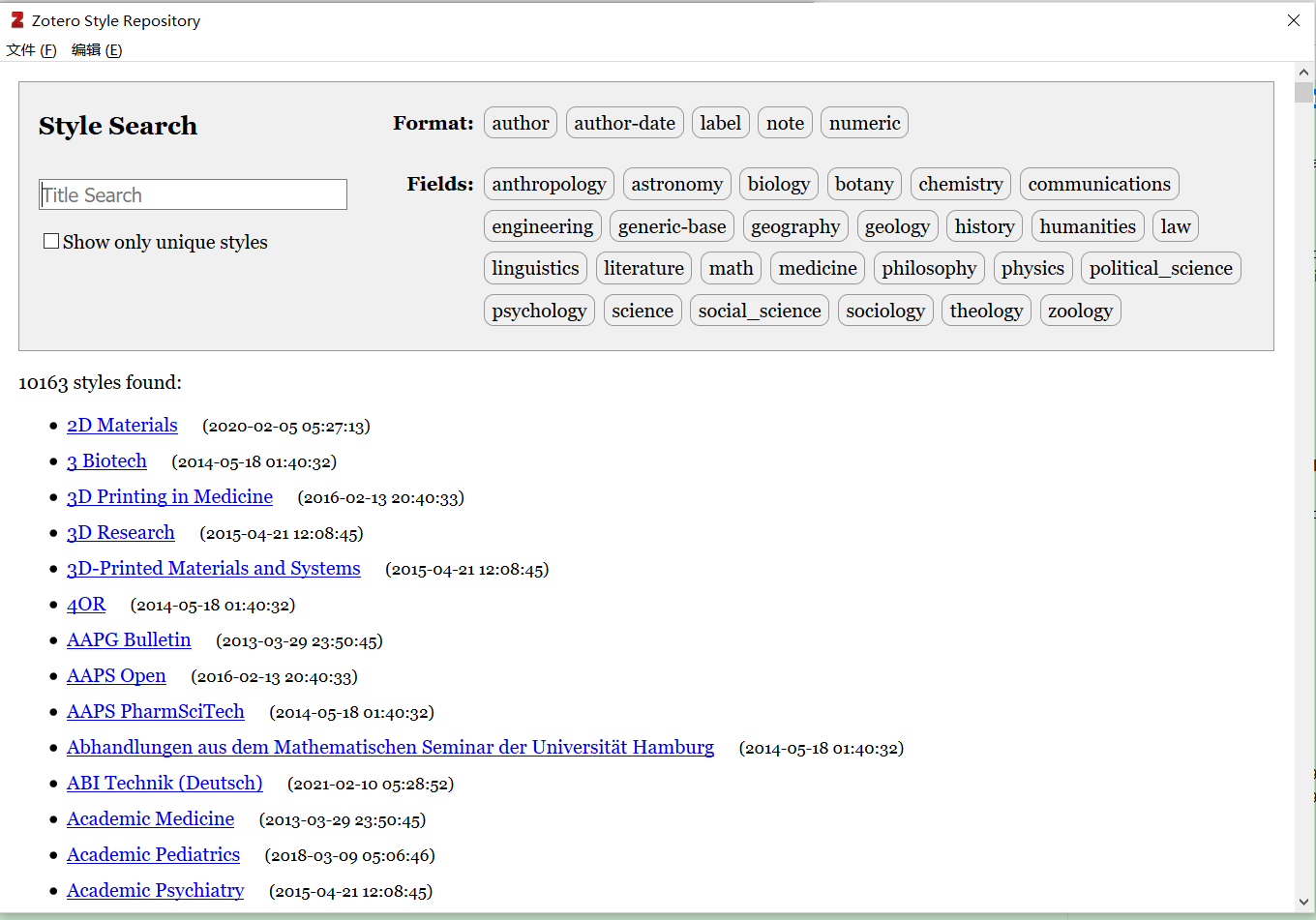1316x920 pixels.
Task: Click the Zotero logo icon in title bar
Action: 17,20
